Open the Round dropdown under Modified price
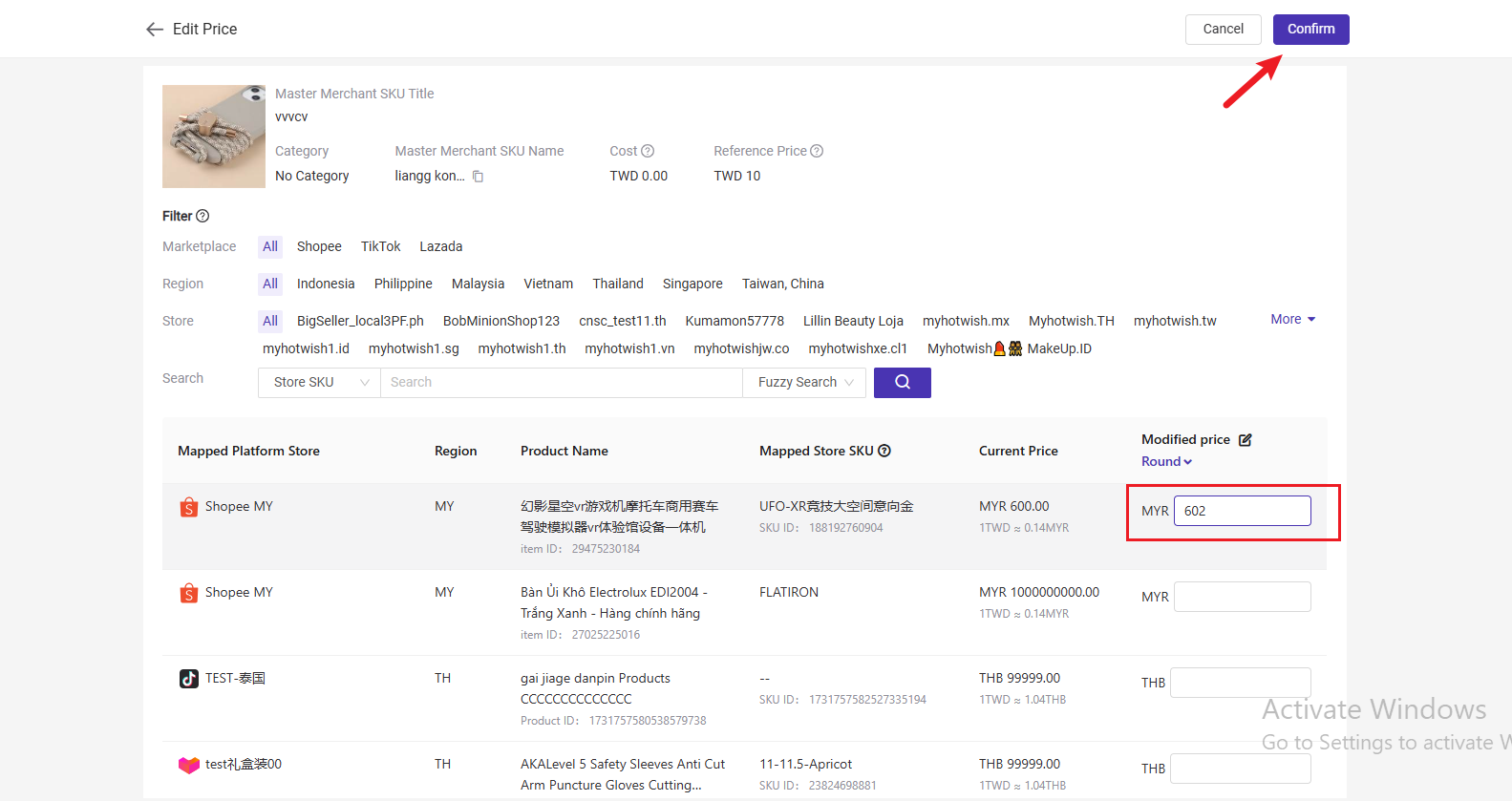1512x801 pixels. pyautogui.click(x=1166, y=461)
